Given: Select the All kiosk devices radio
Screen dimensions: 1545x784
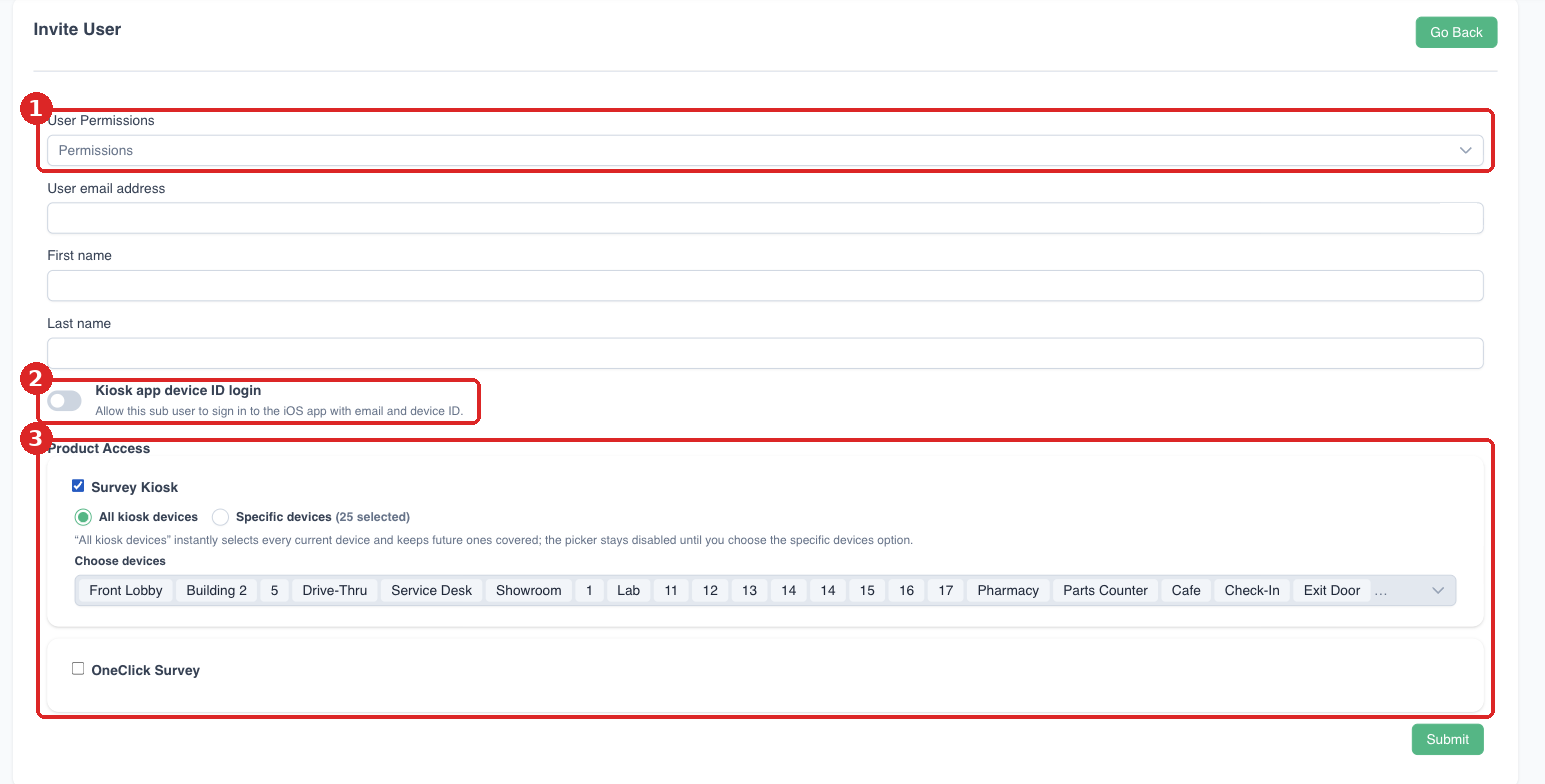Looking at the screenshot, I should [83, 517].
